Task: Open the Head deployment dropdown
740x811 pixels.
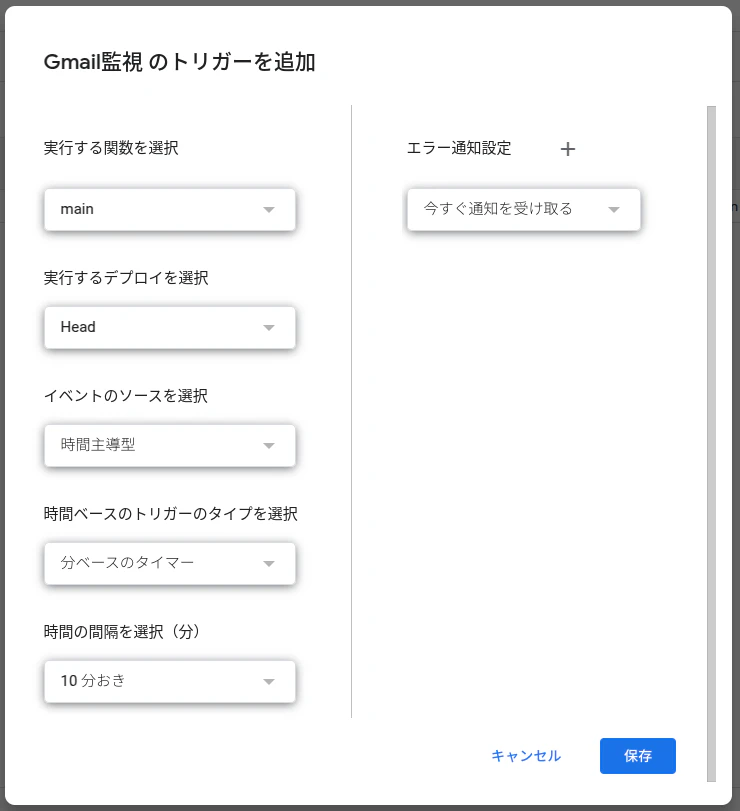Action: 170,327
